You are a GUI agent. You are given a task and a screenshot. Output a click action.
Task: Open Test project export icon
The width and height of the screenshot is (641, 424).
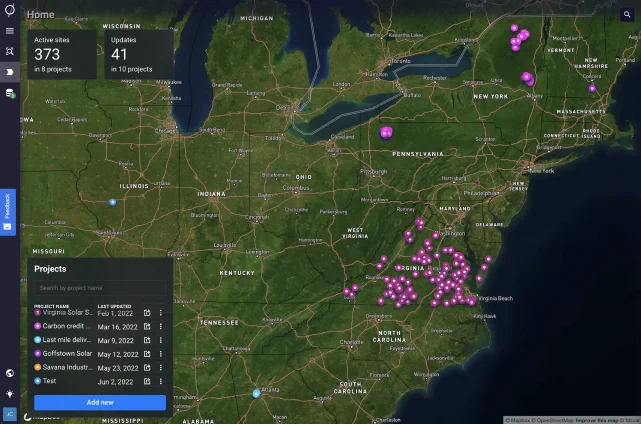pyautogui.click(x=147, y=381)
